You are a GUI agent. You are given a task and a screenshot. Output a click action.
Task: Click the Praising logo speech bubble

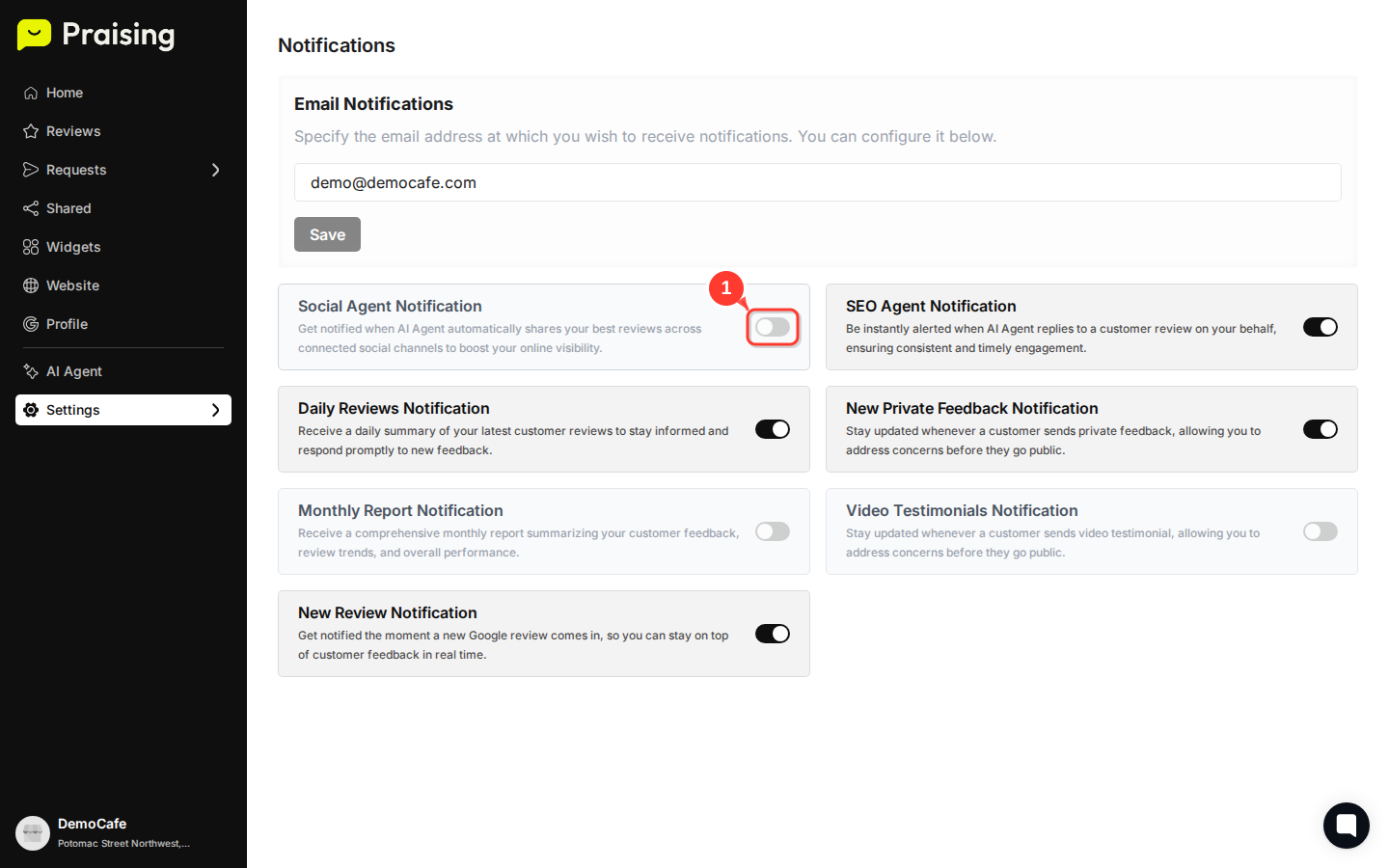34,35
